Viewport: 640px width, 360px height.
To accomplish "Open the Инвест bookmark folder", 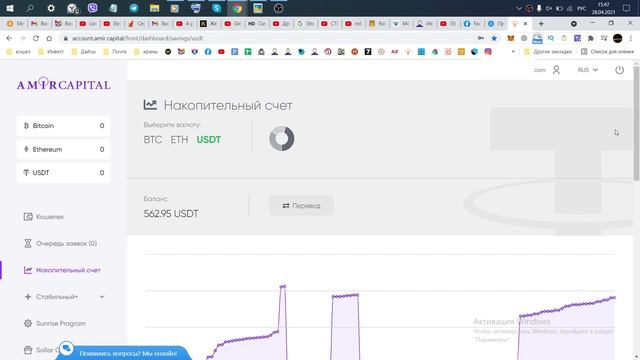I will [x=51, y=51].
